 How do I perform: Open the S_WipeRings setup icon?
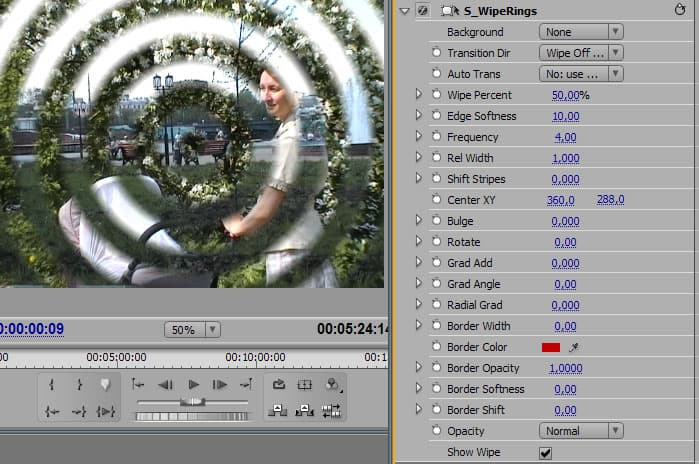450,11
